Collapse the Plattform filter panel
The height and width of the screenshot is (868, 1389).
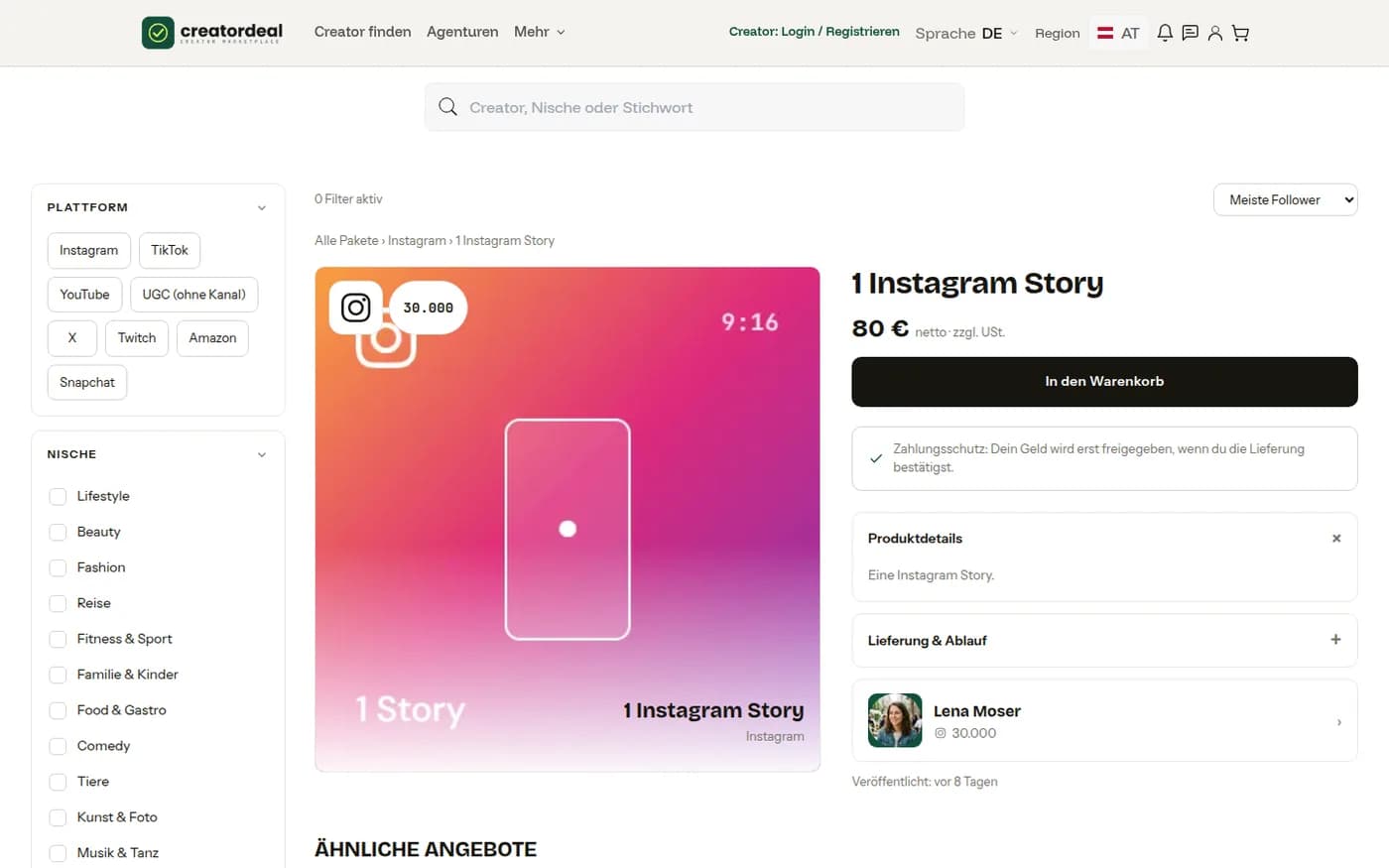(x=262, y=207)
